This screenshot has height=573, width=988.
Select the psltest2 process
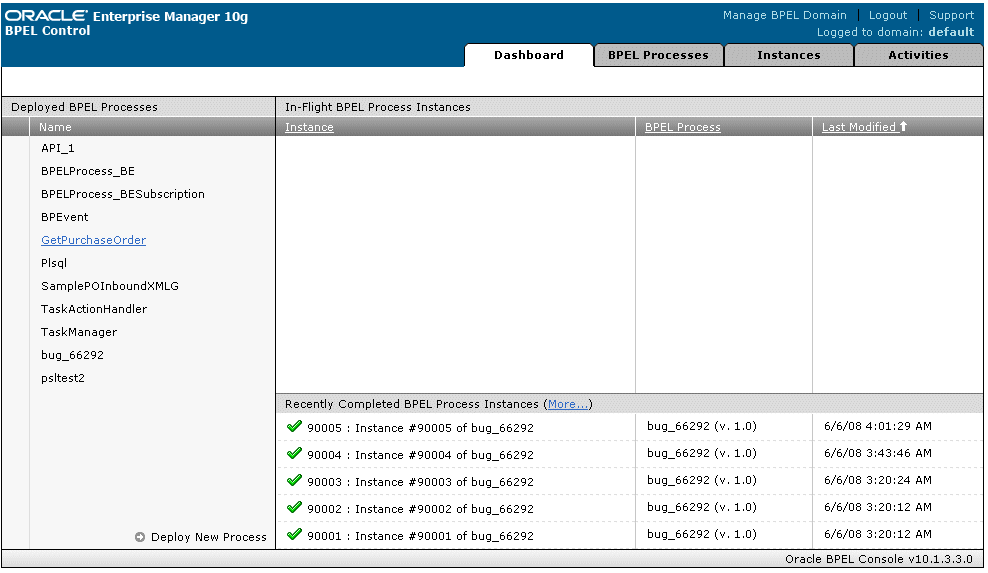(62, 378)
